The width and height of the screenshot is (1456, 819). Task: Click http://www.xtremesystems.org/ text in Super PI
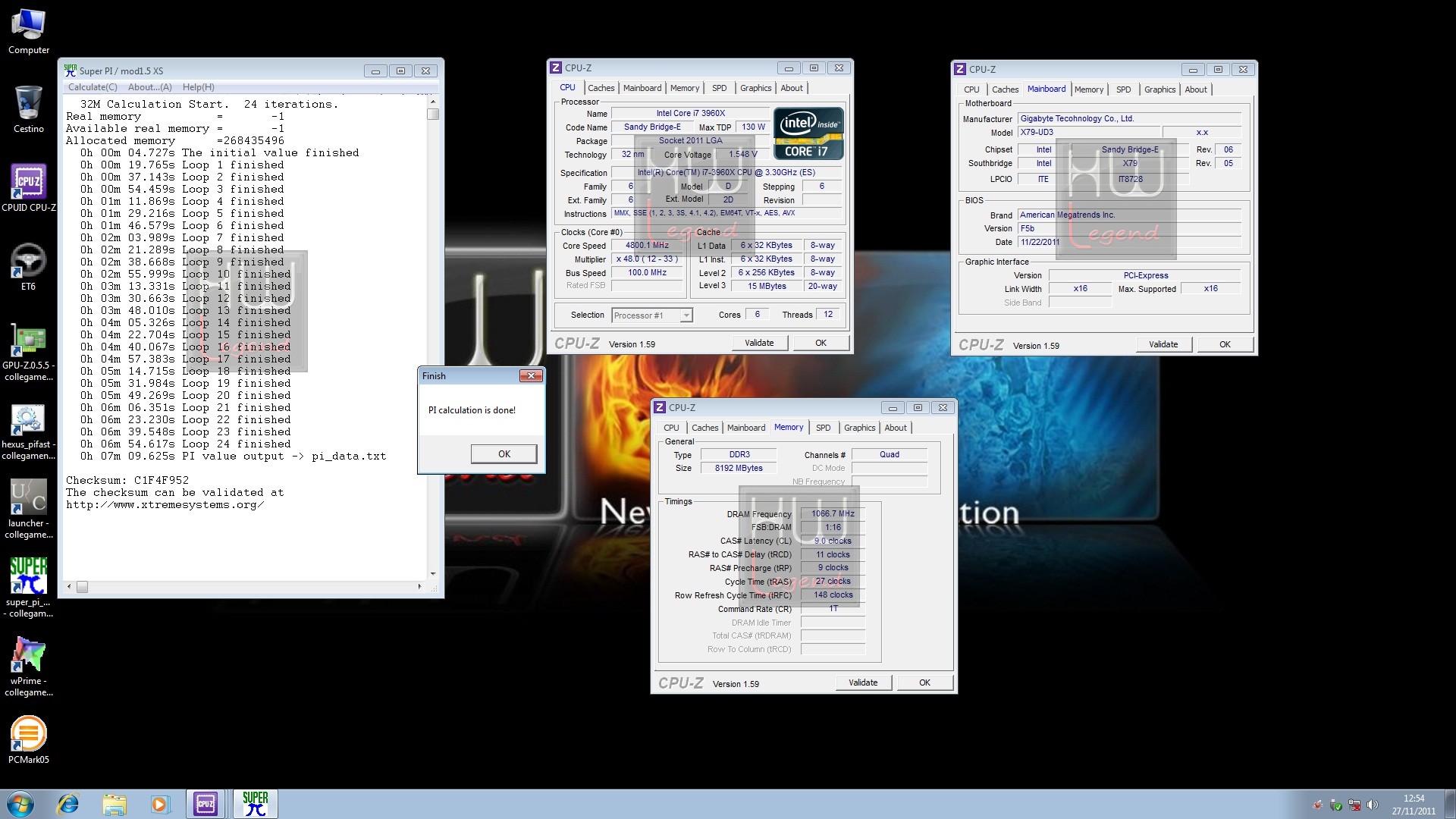coord(165,504)
